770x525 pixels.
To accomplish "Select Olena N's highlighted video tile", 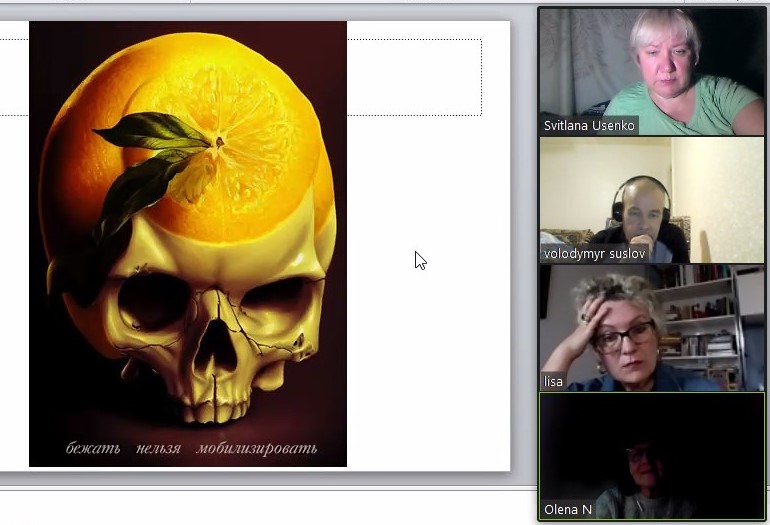I will (652, 456).
